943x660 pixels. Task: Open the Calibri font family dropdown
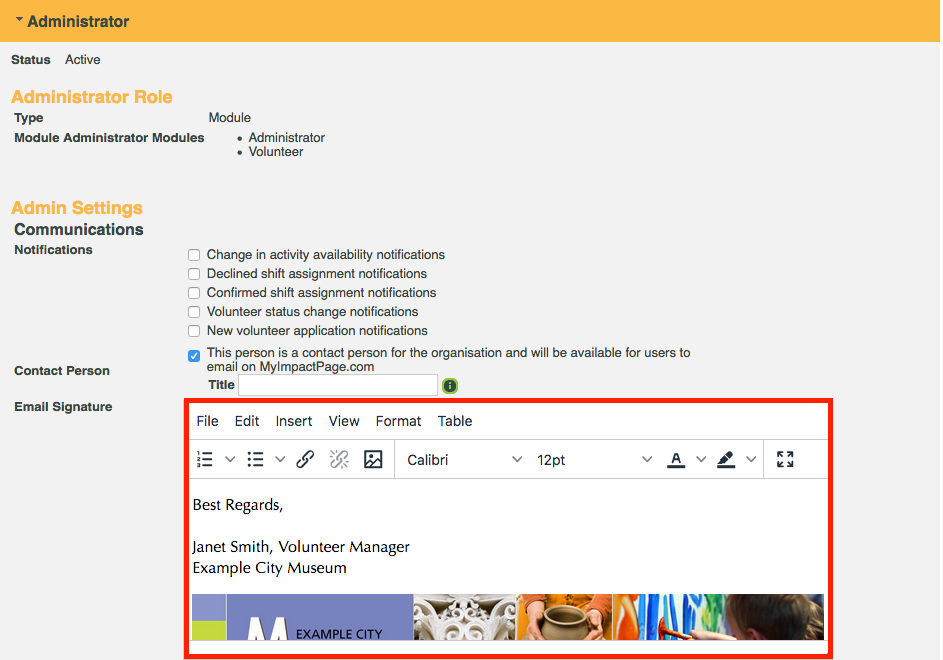464,460
